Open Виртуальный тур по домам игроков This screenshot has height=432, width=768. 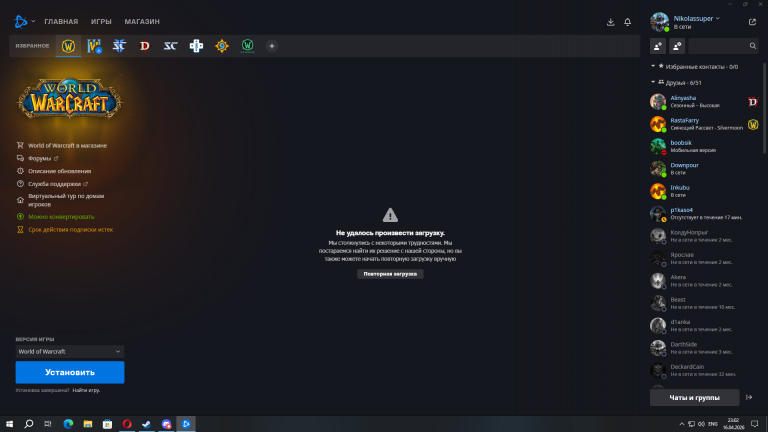pos(66,200)
